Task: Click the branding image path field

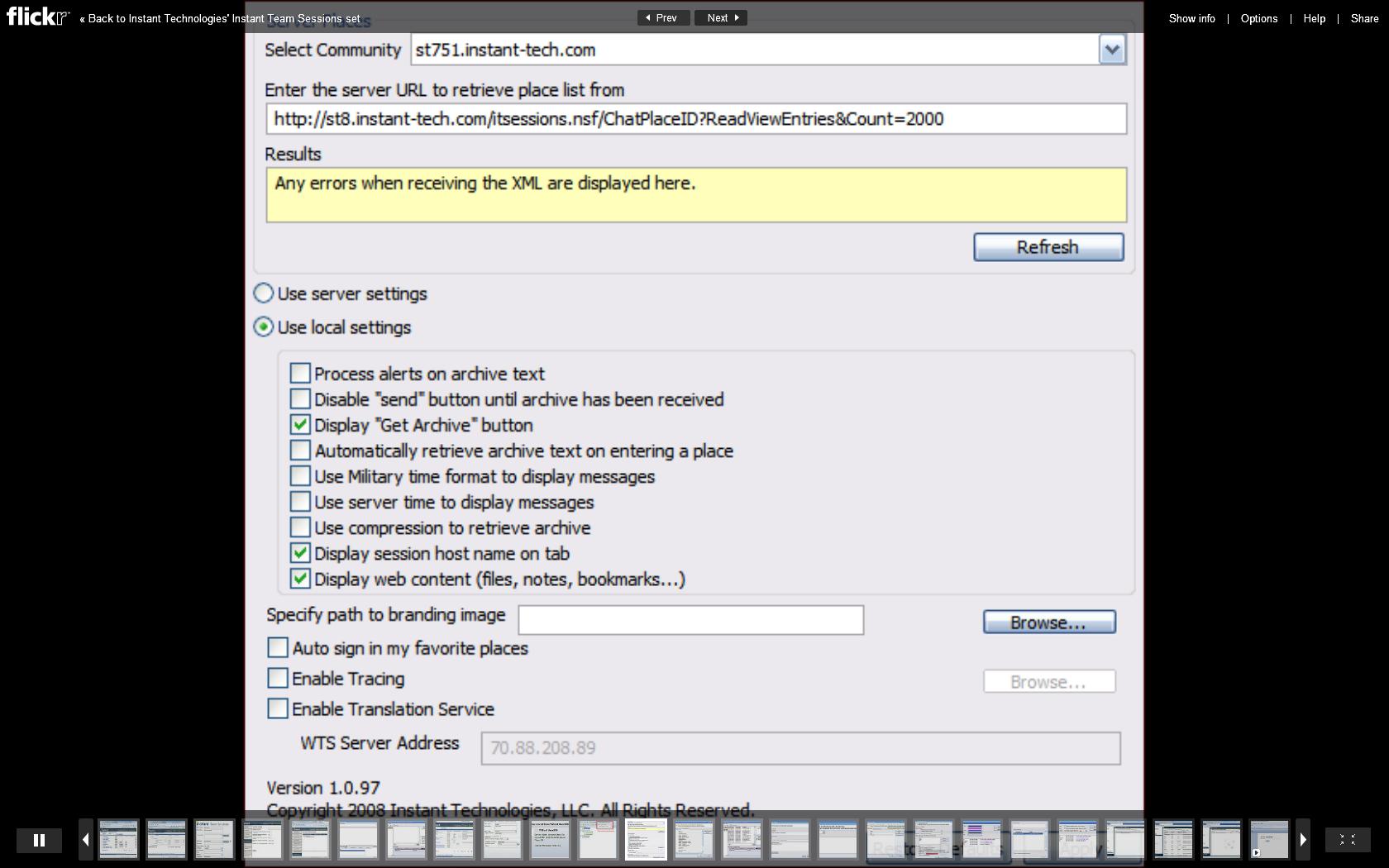Action: (x=691, y=620)
